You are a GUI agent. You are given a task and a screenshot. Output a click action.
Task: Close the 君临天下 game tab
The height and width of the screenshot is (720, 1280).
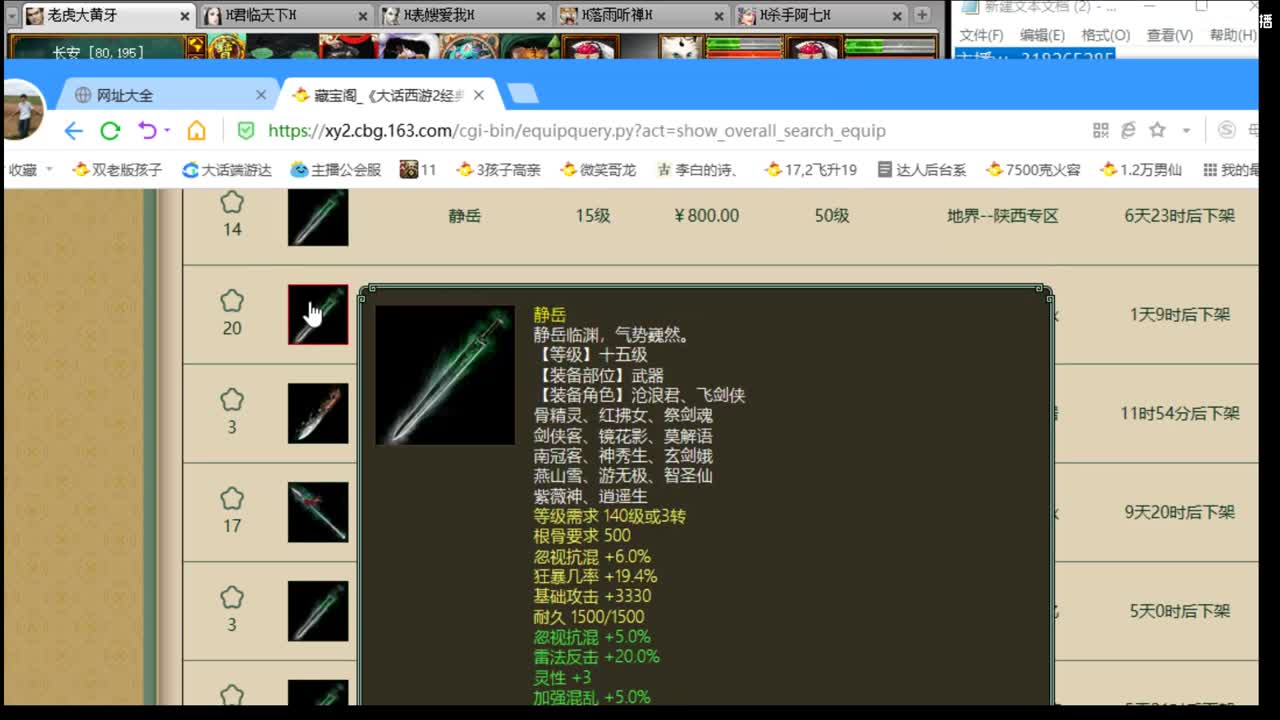(x=364, y=15)
